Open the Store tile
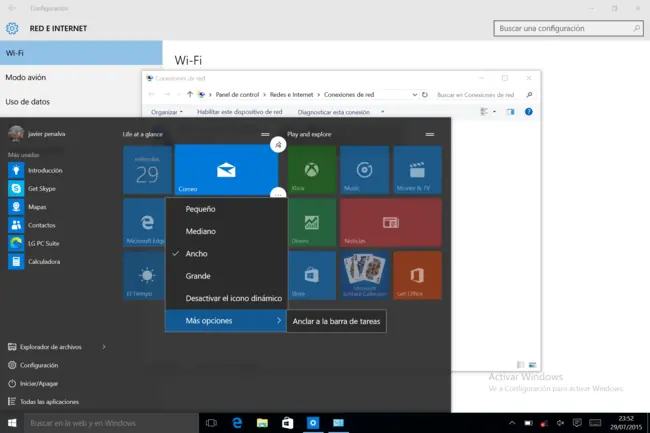This screenshot has width=650, height=433. point(312,276)
